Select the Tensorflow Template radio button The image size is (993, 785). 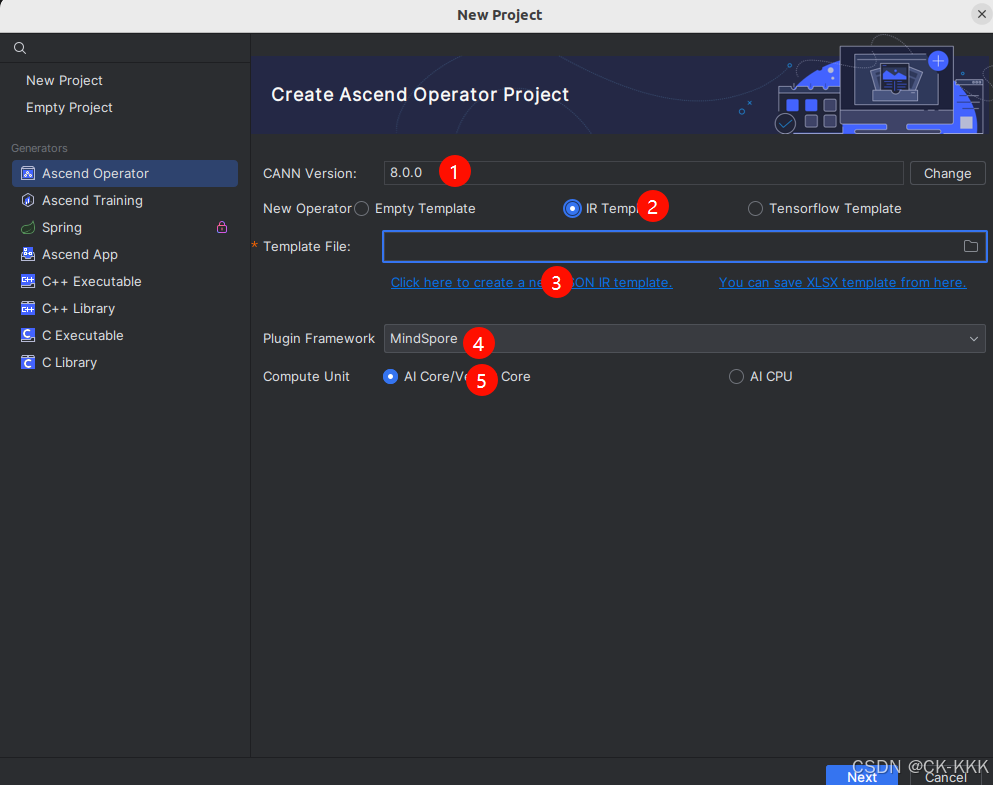[x=755, y=208]
